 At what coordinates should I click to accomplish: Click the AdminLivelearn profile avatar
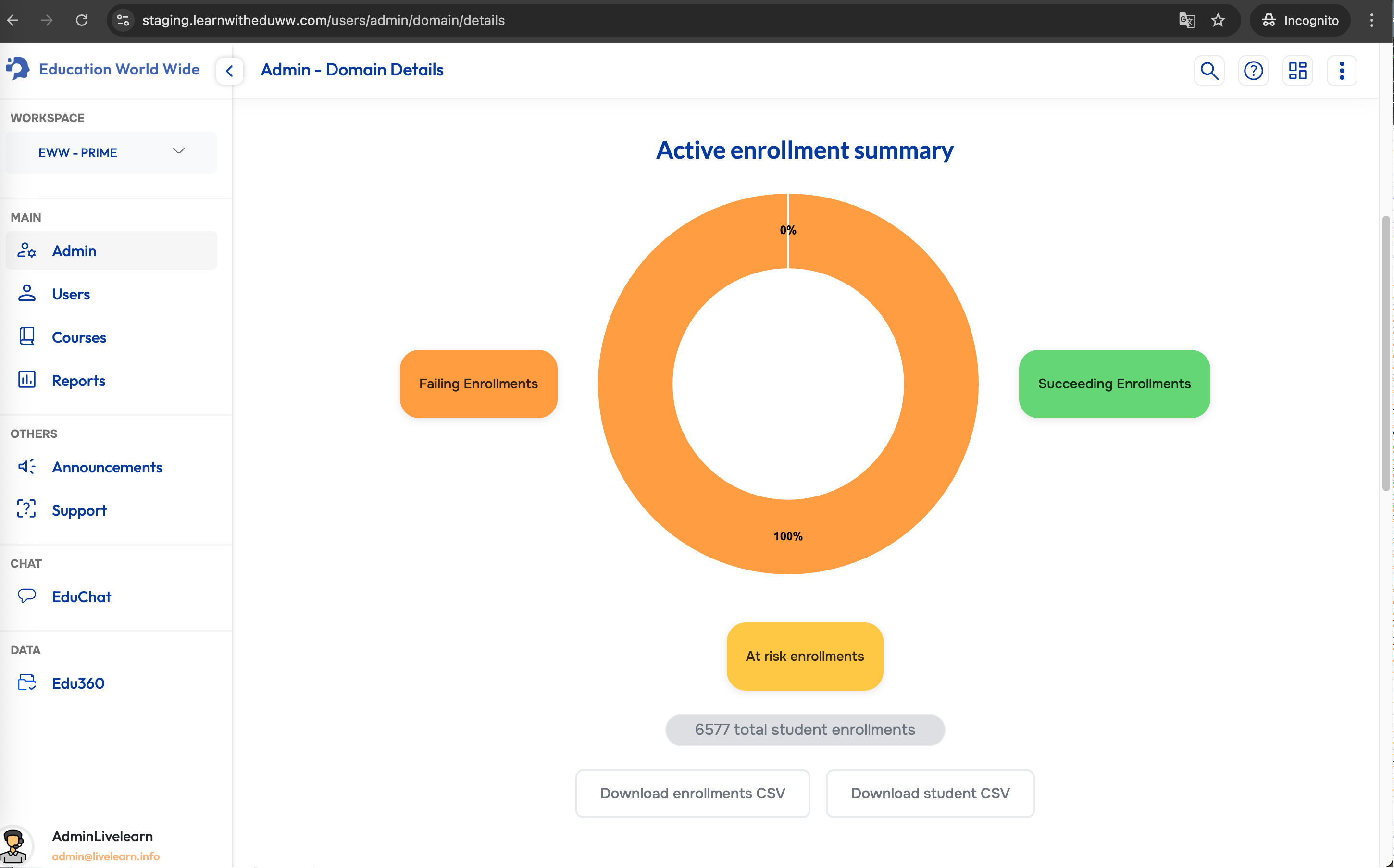pos(14,845)
